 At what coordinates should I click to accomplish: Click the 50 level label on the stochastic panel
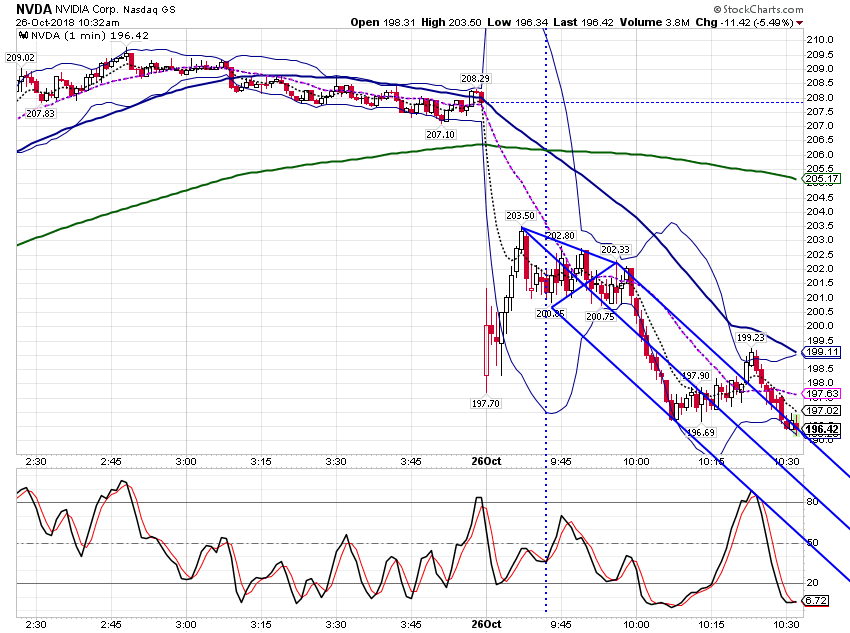(813, 542)
